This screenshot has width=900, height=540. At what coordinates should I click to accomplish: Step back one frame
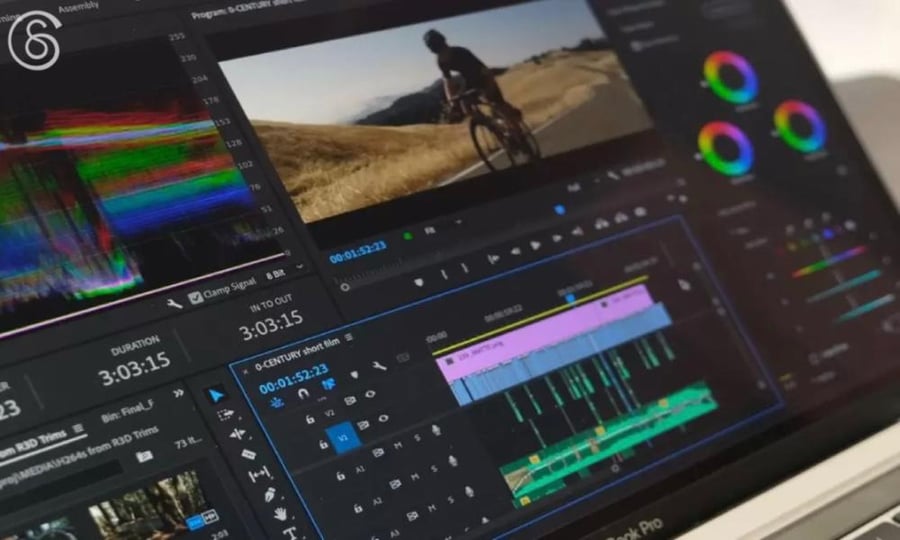(x=515, y=251)
